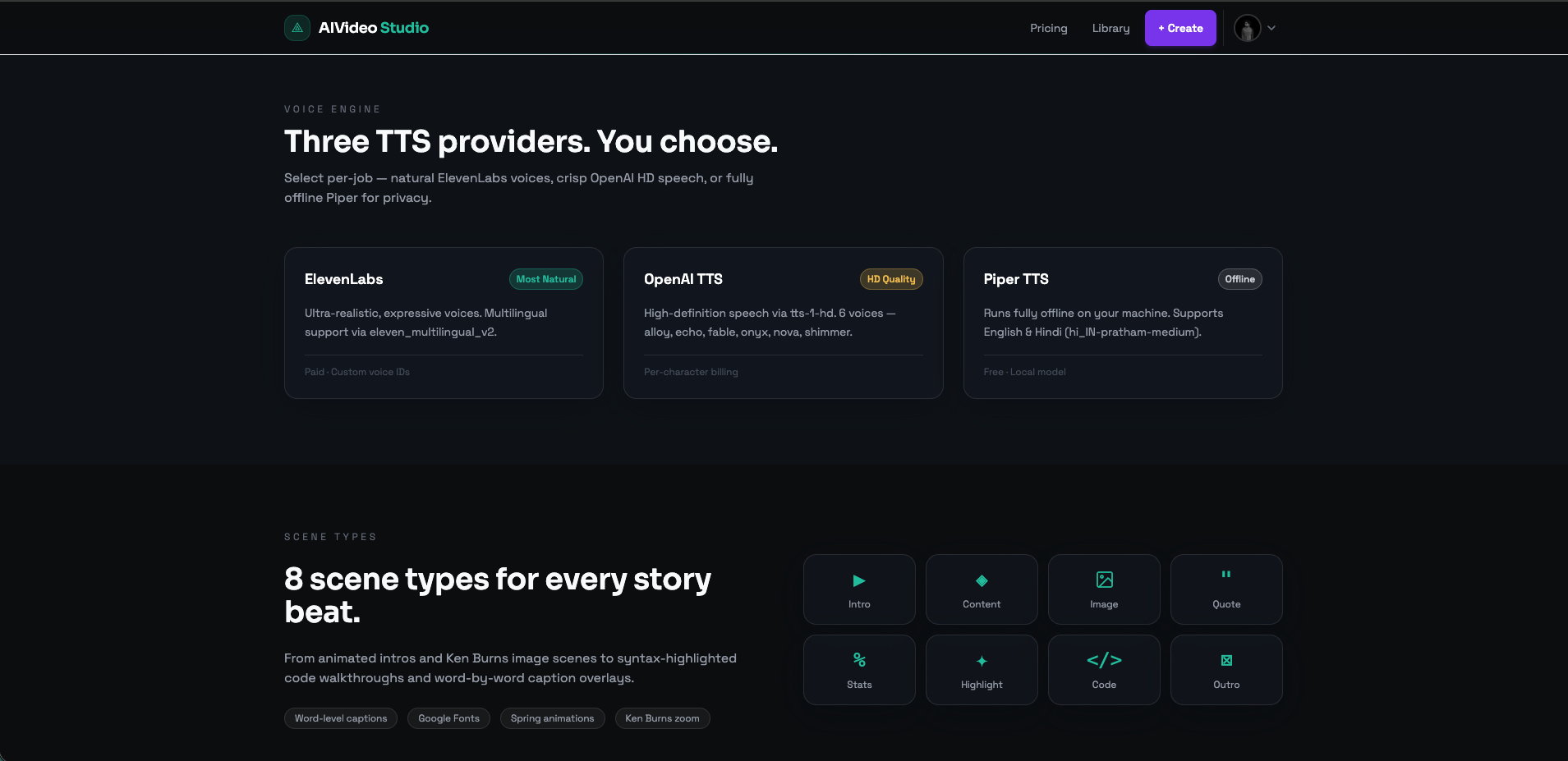Click the OpenAI TTS card title
The width and height of the screenshot is (1568, 761).
(x=683, y=279)
